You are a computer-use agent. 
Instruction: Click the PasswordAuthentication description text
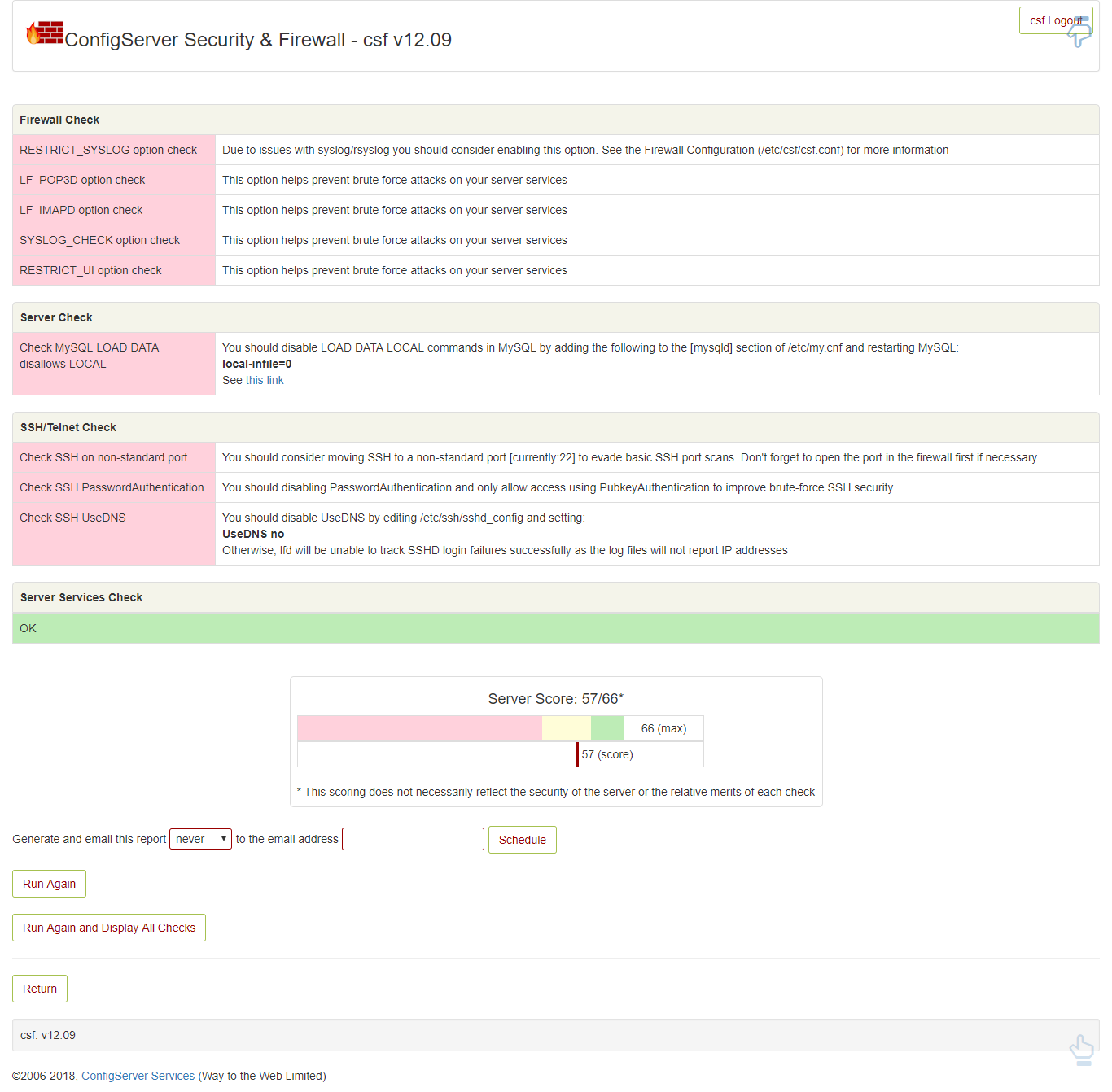tap(558, 487)
